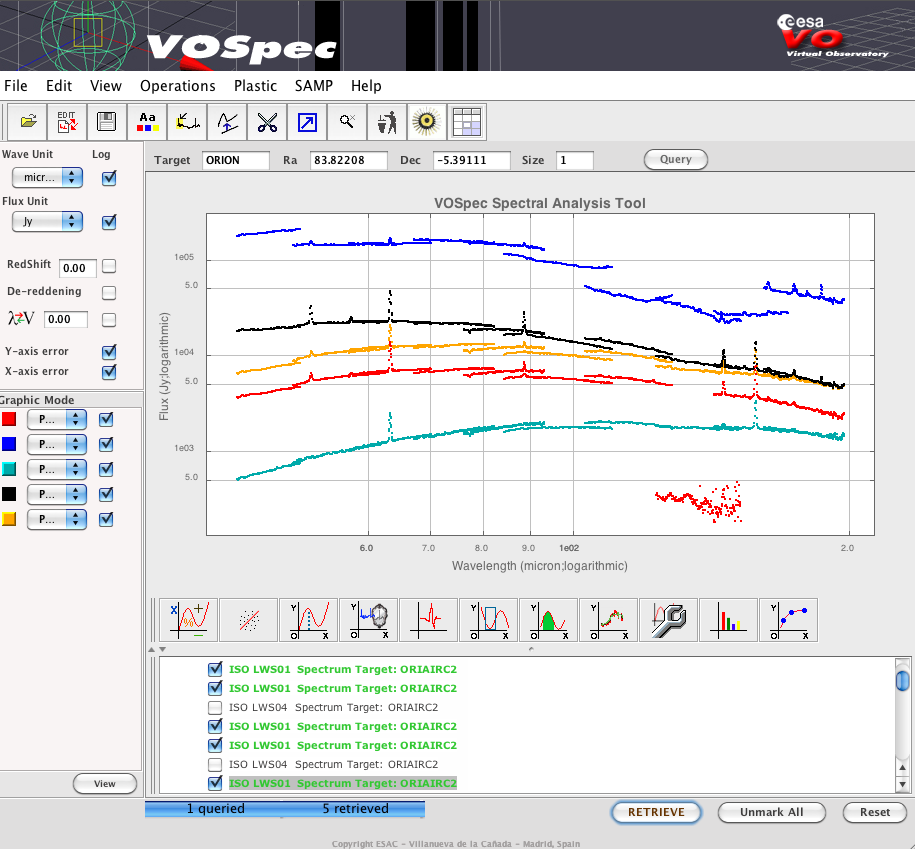
Task: Enable the De-reddening checkbox
Action: tap(109, 292)
